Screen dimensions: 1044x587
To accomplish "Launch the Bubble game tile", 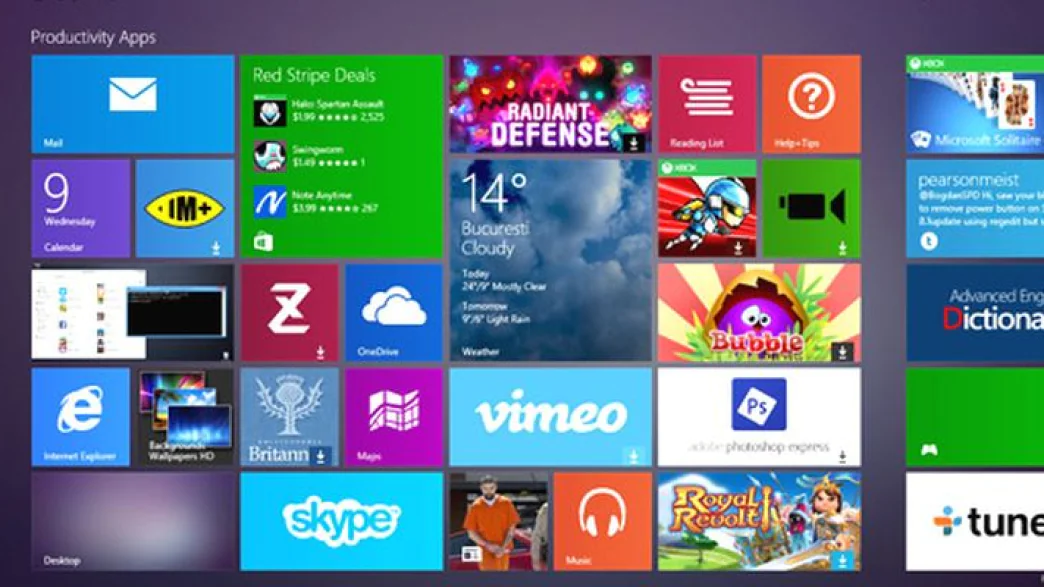I will tap(760, 312).
